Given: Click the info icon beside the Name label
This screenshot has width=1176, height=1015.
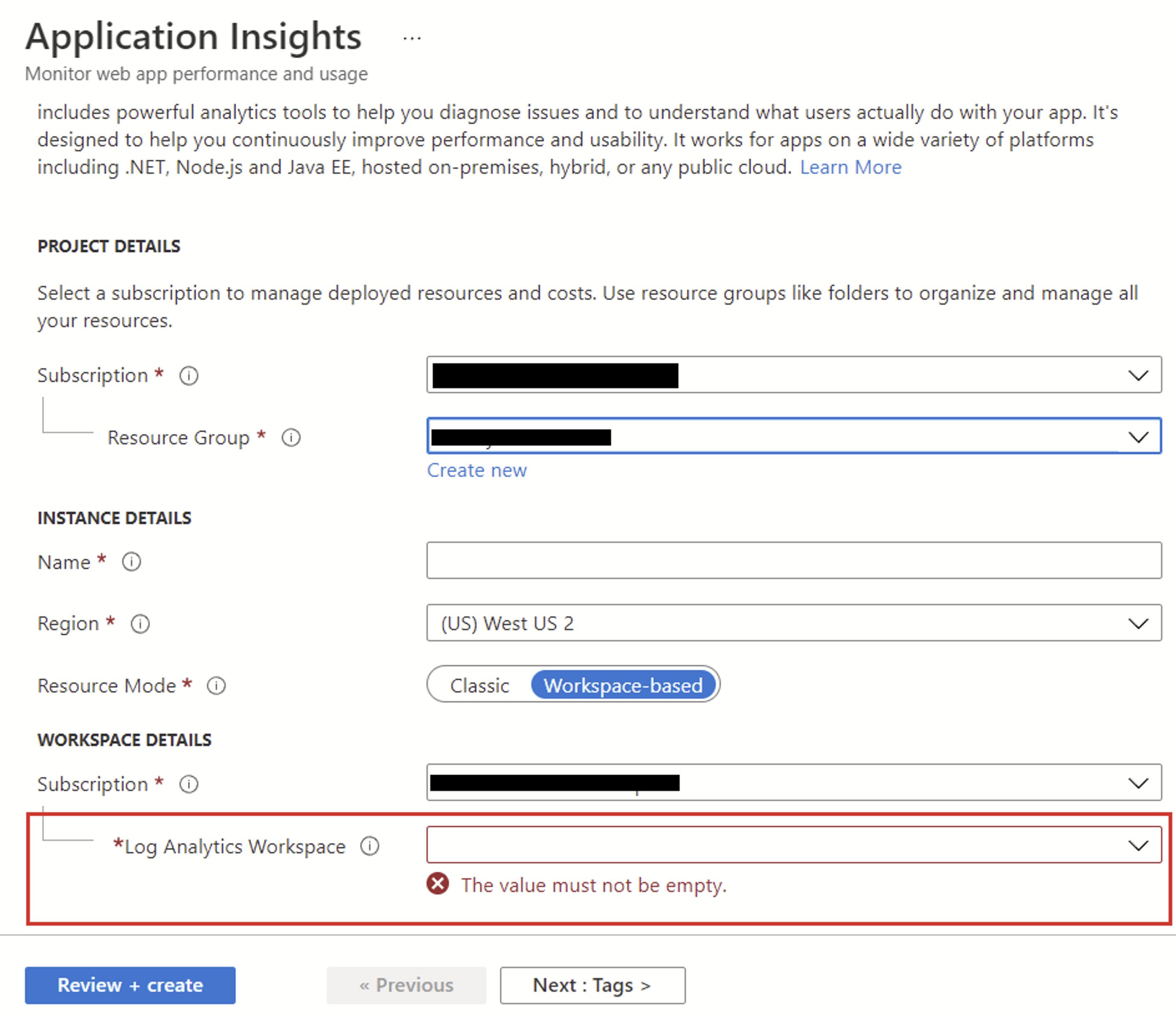Looking at the screenshot, I should [x=132, y=562].
